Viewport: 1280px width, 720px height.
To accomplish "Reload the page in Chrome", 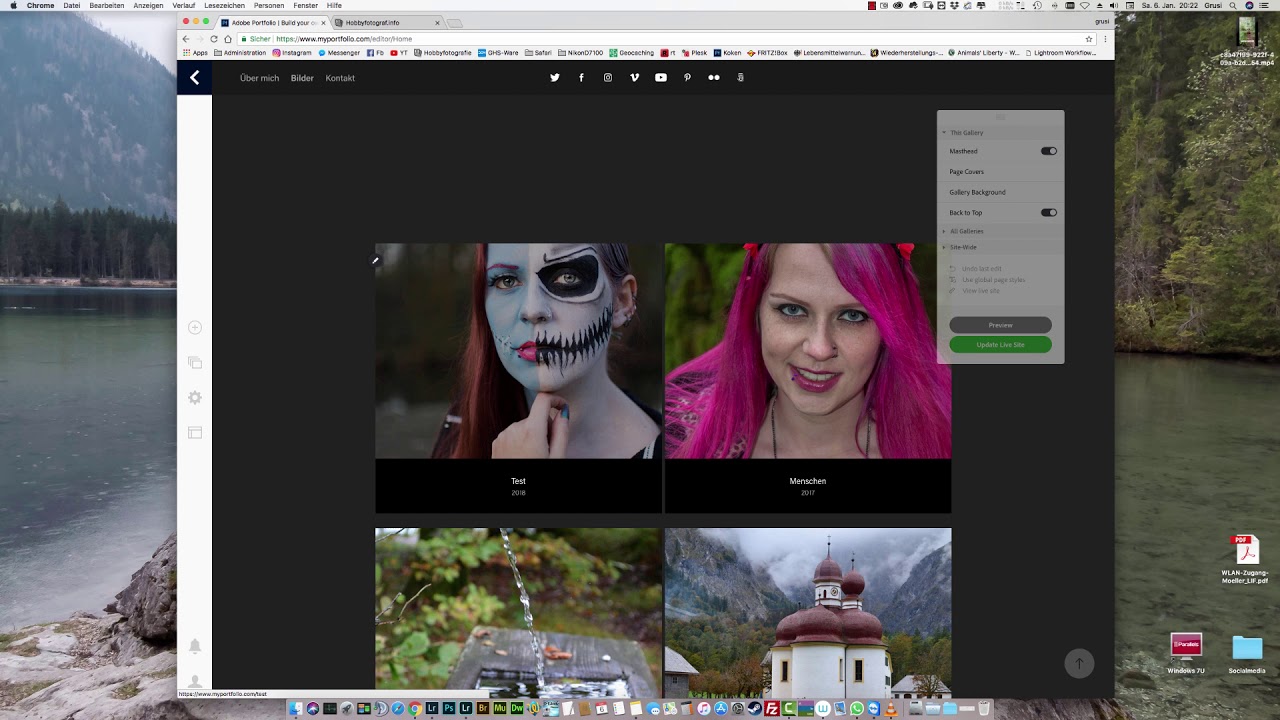I will point(214,39).
